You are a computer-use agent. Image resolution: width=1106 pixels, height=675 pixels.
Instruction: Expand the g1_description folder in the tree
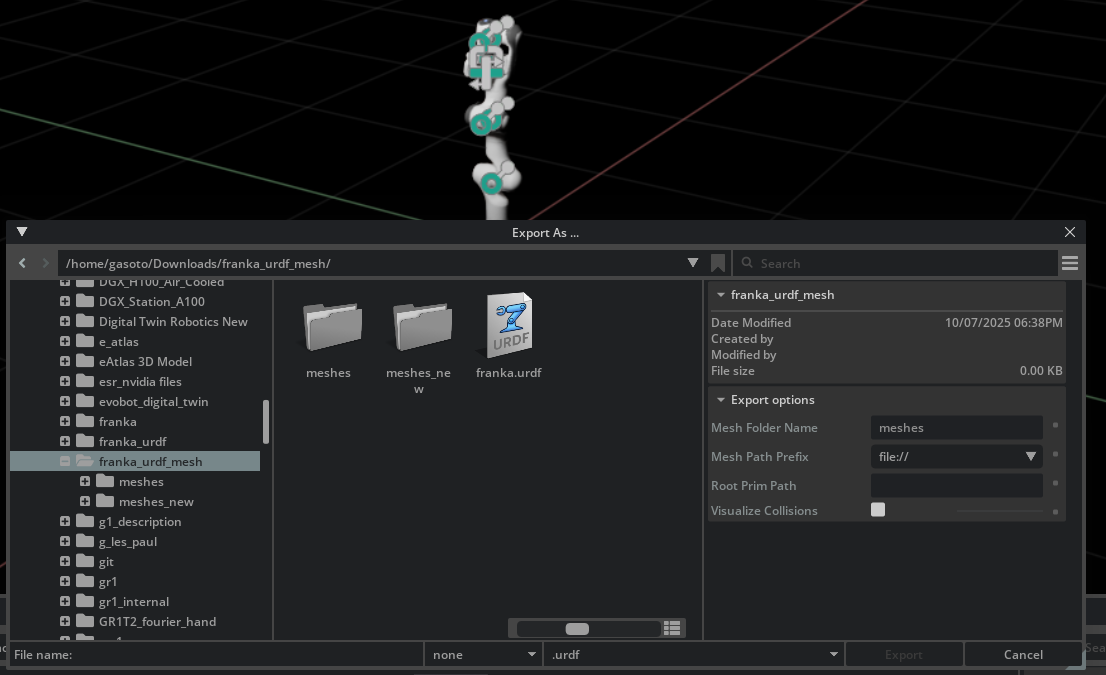pos(64,521)
